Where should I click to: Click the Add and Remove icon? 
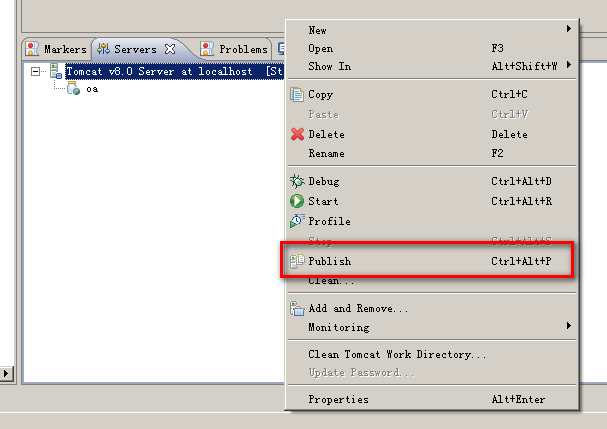(x=297, y=309)
